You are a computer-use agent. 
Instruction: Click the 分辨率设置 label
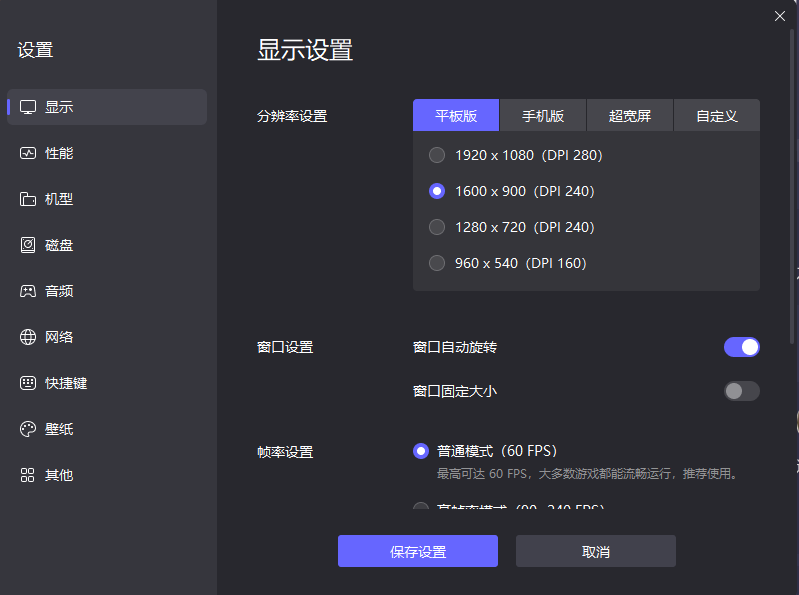coord(292,116)
